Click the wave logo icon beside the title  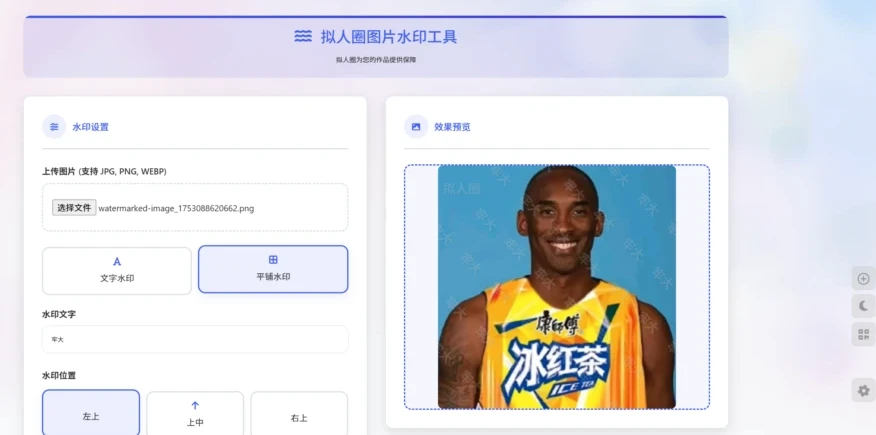(x=303, y=37)
